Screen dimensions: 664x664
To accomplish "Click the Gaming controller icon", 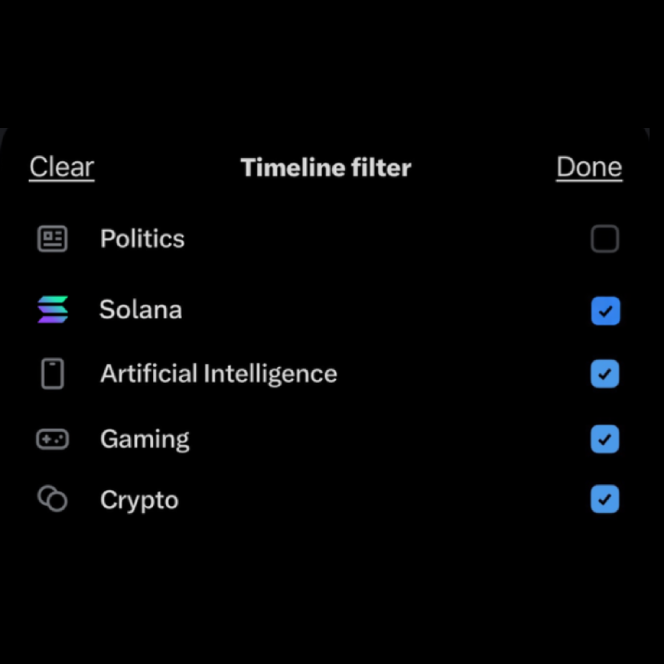I will (x=52, y=439).
